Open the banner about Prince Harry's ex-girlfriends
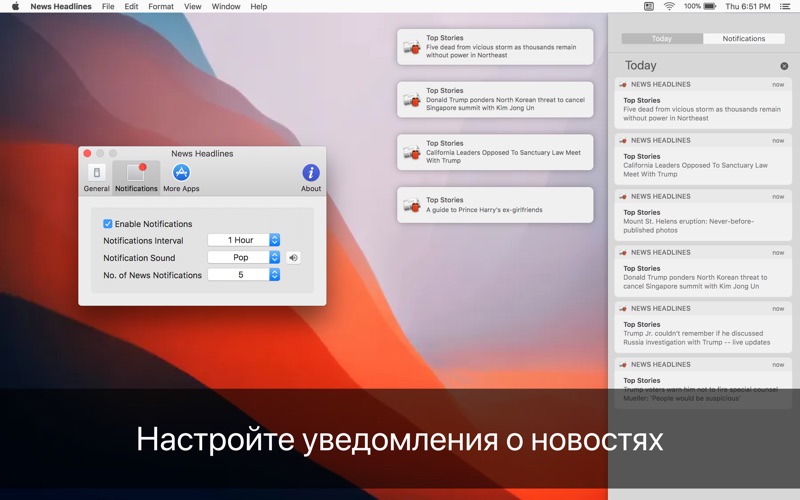 (x=495, y=205)
